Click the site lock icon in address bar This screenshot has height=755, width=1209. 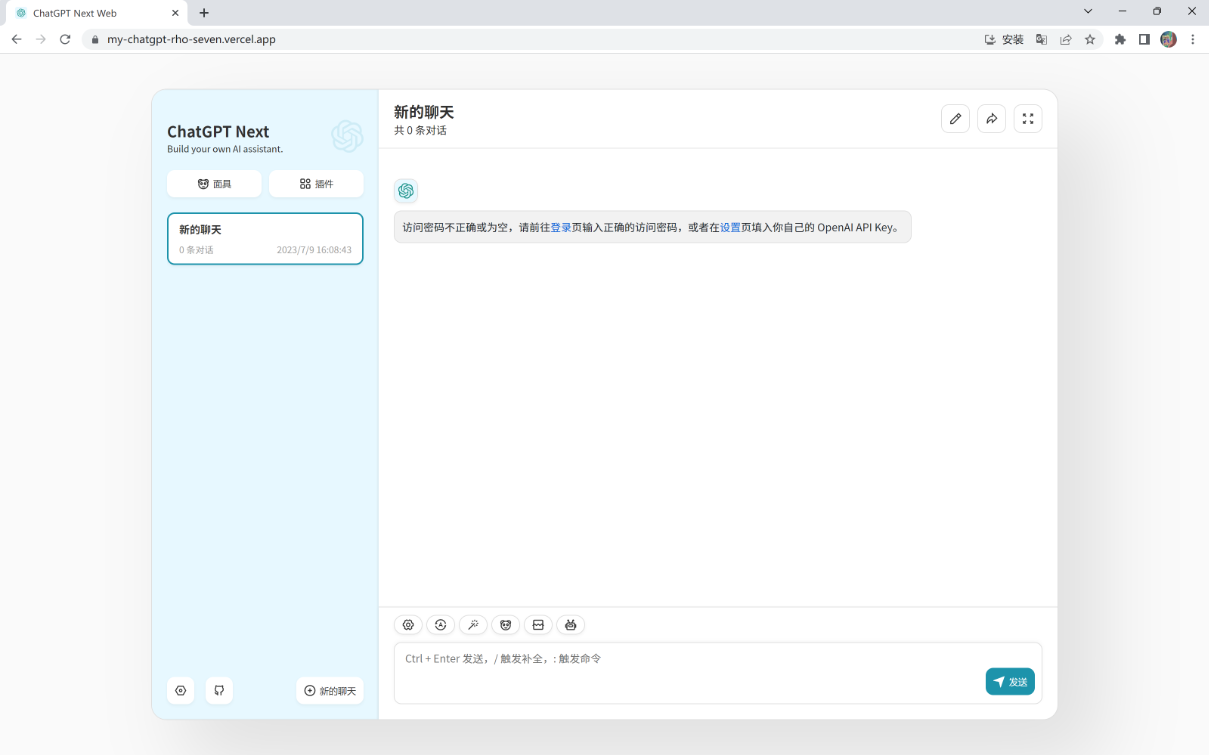(95, 40)
